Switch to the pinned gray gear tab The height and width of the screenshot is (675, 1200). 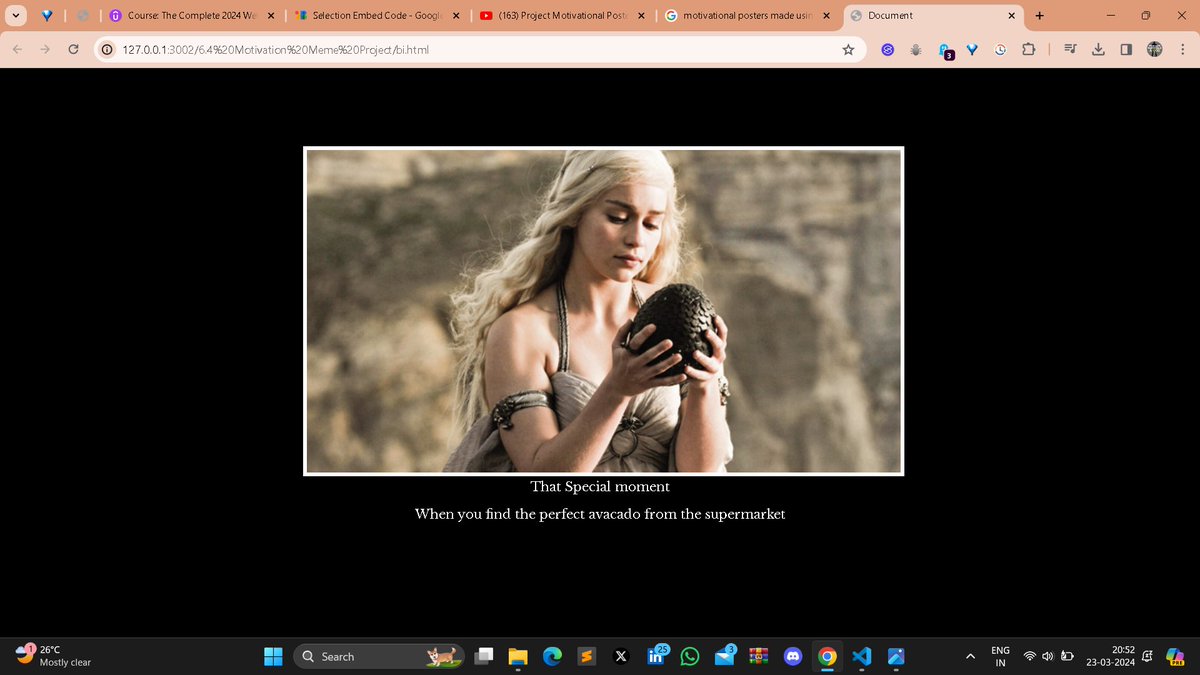click(83, 15)
